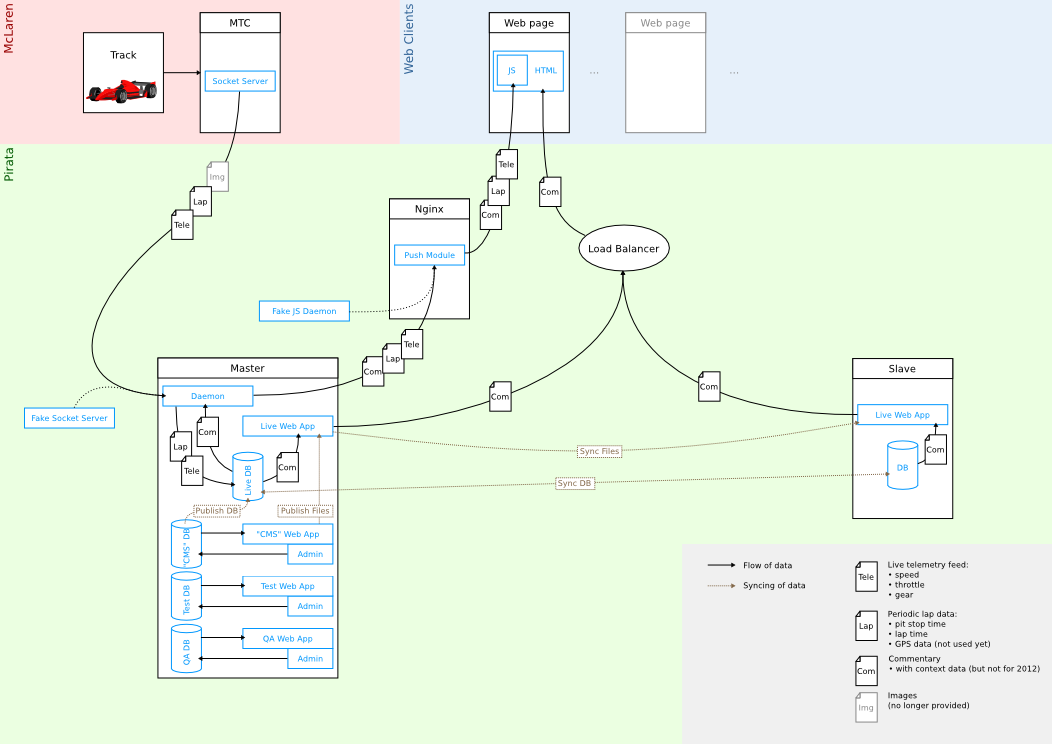Select the JS box in the Web page
Image resolution: width=1052 pixels, height=744 pixels.
coord(512,71)
